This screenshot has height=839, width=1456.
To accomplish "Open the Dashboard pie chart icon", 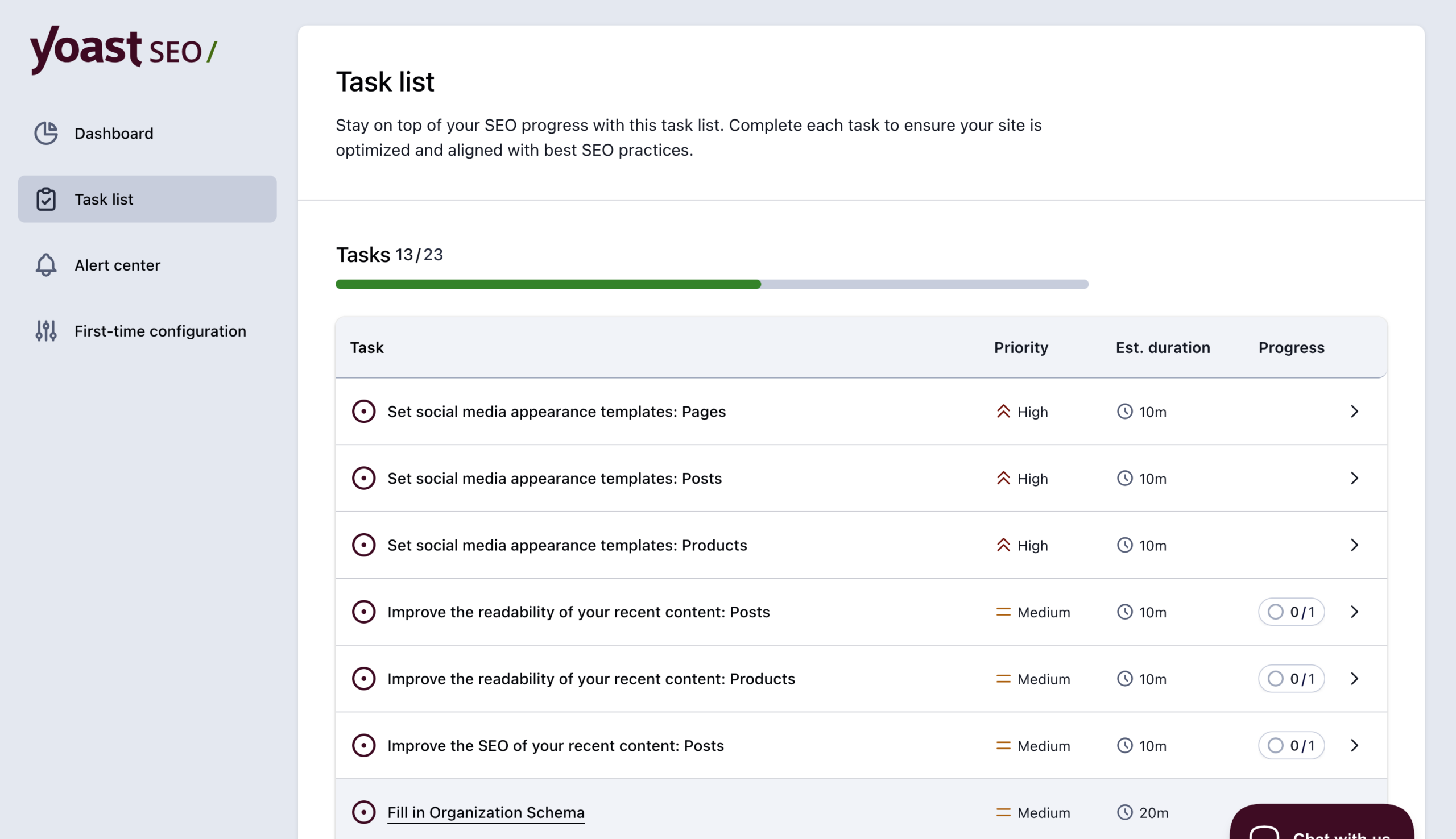I will 46,133.
